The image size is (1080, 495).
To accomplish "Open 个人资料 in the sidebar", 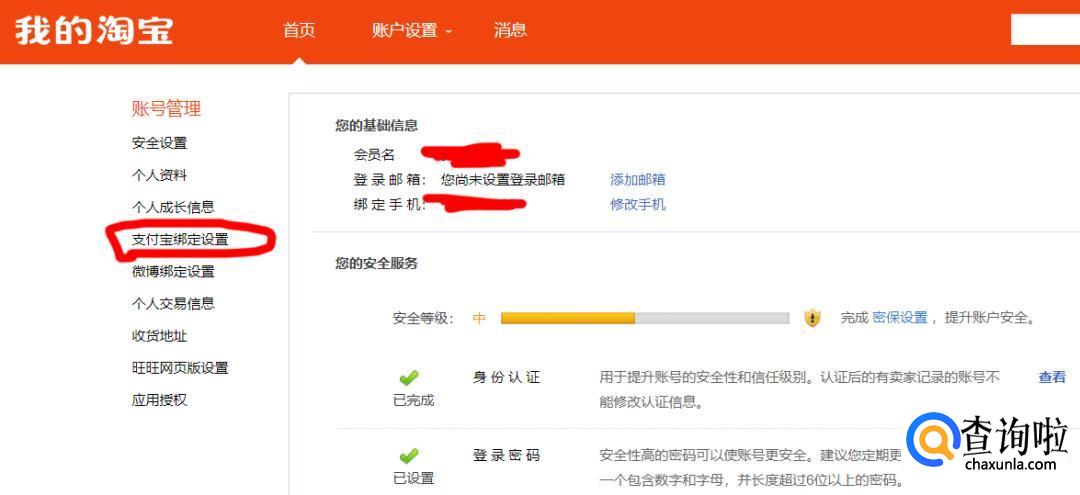I will click(x=159, y=176).
